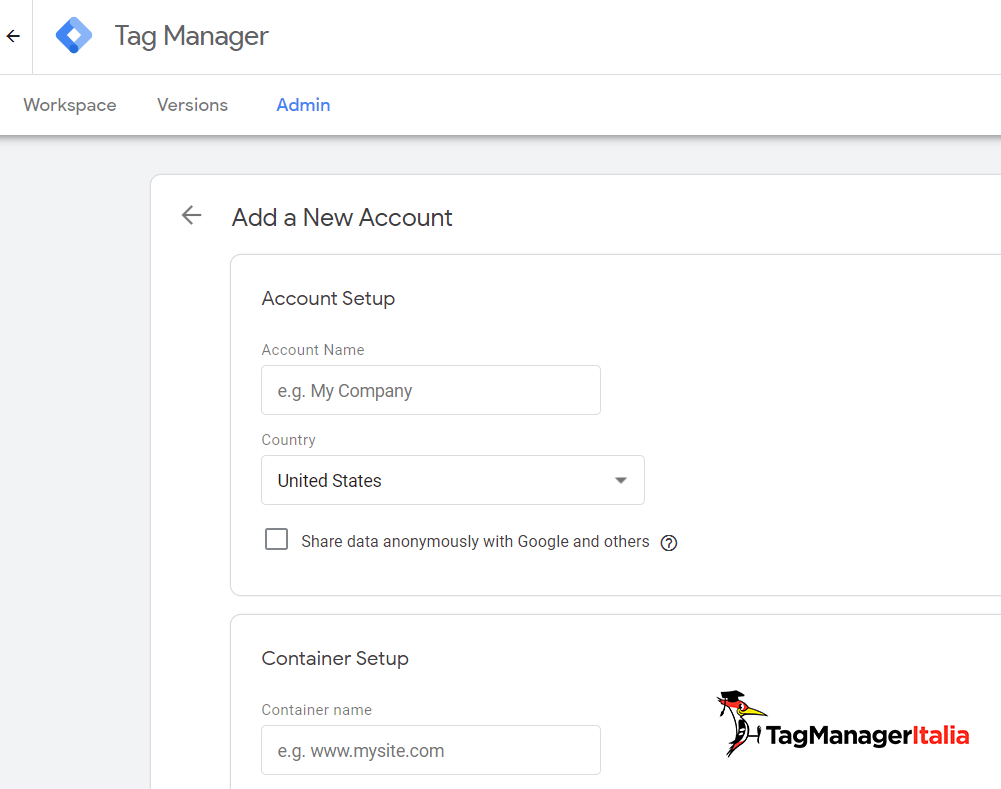Screen dimensions: 1001x789
Task: Click the blue Tag Manager diamond logo
Action: click(74, 36)
